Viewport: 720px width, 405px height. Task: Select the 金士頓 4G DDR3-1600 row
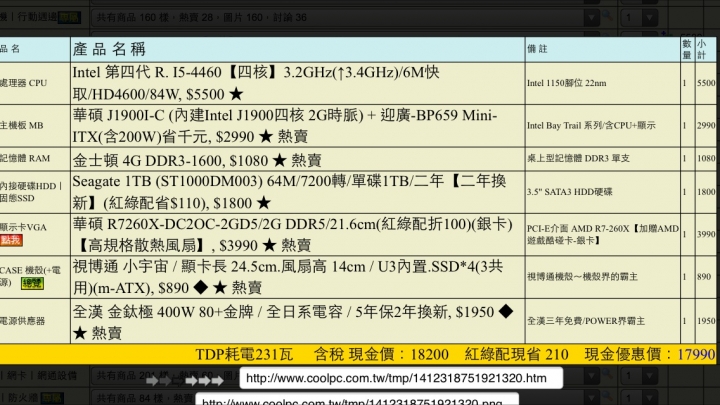(298, 159)
